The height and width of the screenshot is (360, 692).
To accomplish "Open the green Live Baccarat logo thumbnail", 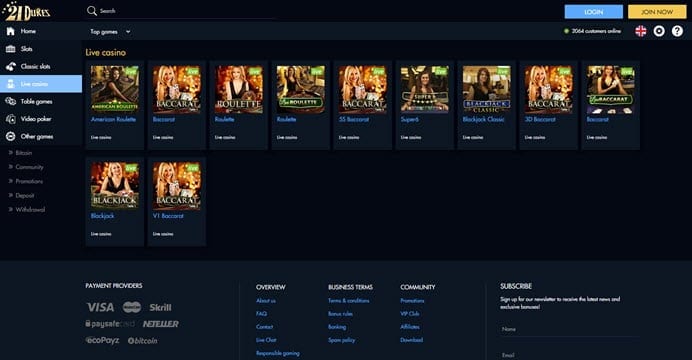I will click(611, 90).
